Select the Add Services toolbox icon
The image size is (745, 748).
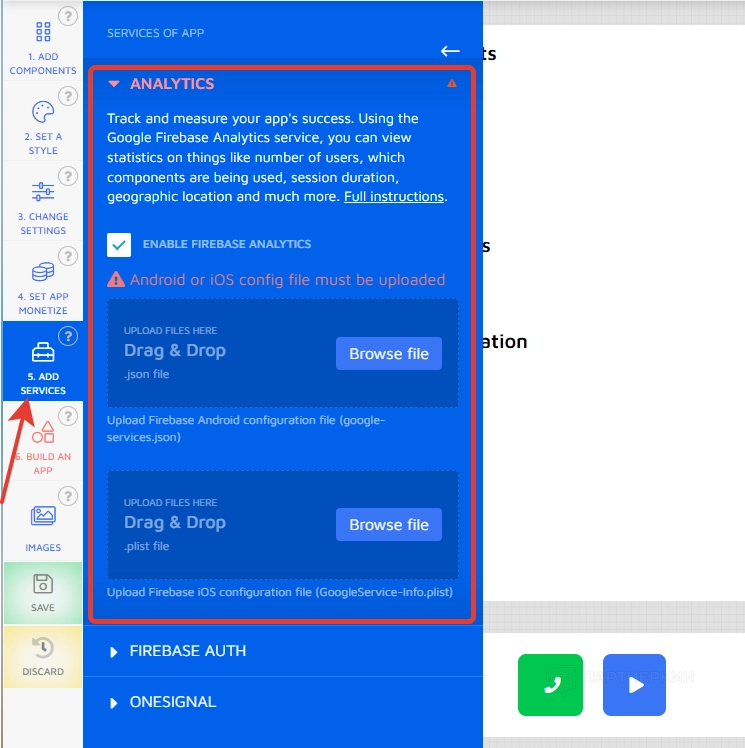tap(43, 352)
